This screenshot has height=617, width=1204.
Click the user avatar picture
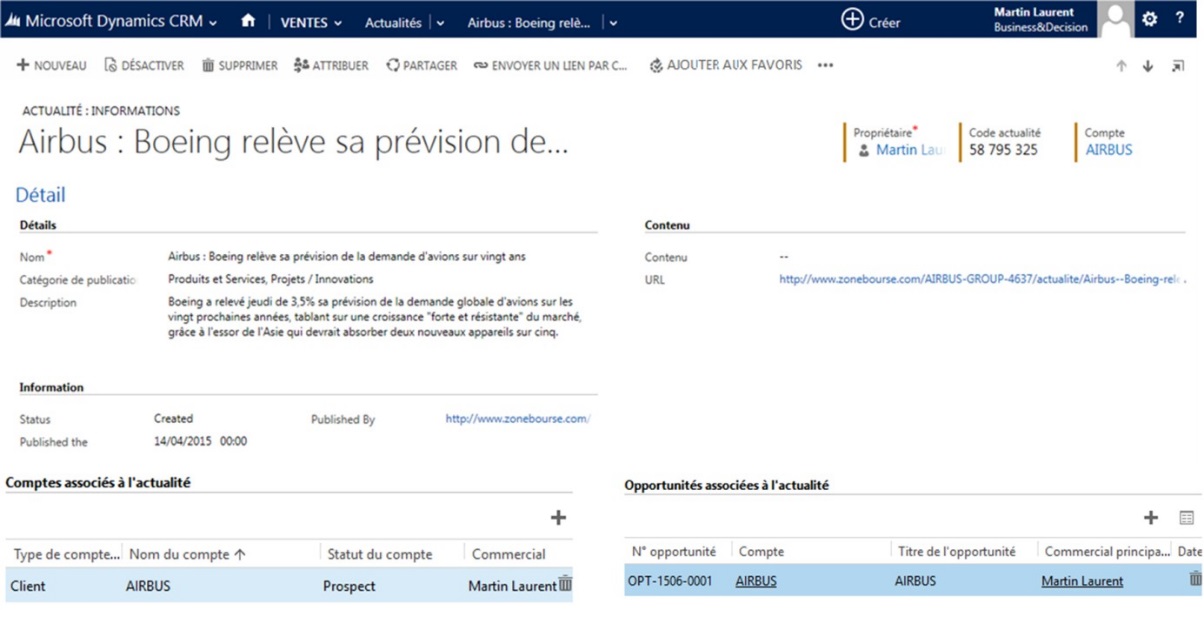(1115, 19)
